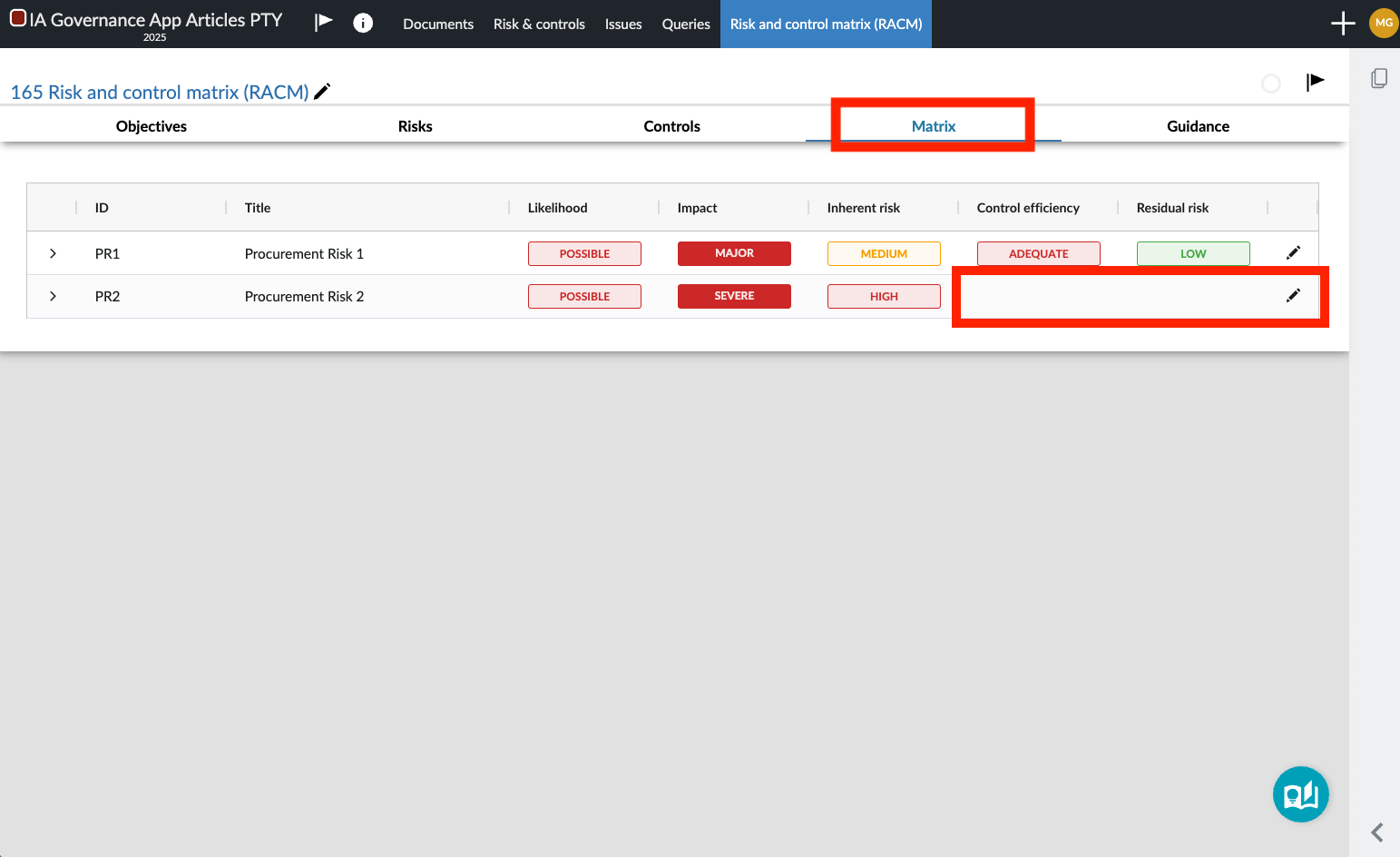Click the Likelihood column header

[558, 208]
